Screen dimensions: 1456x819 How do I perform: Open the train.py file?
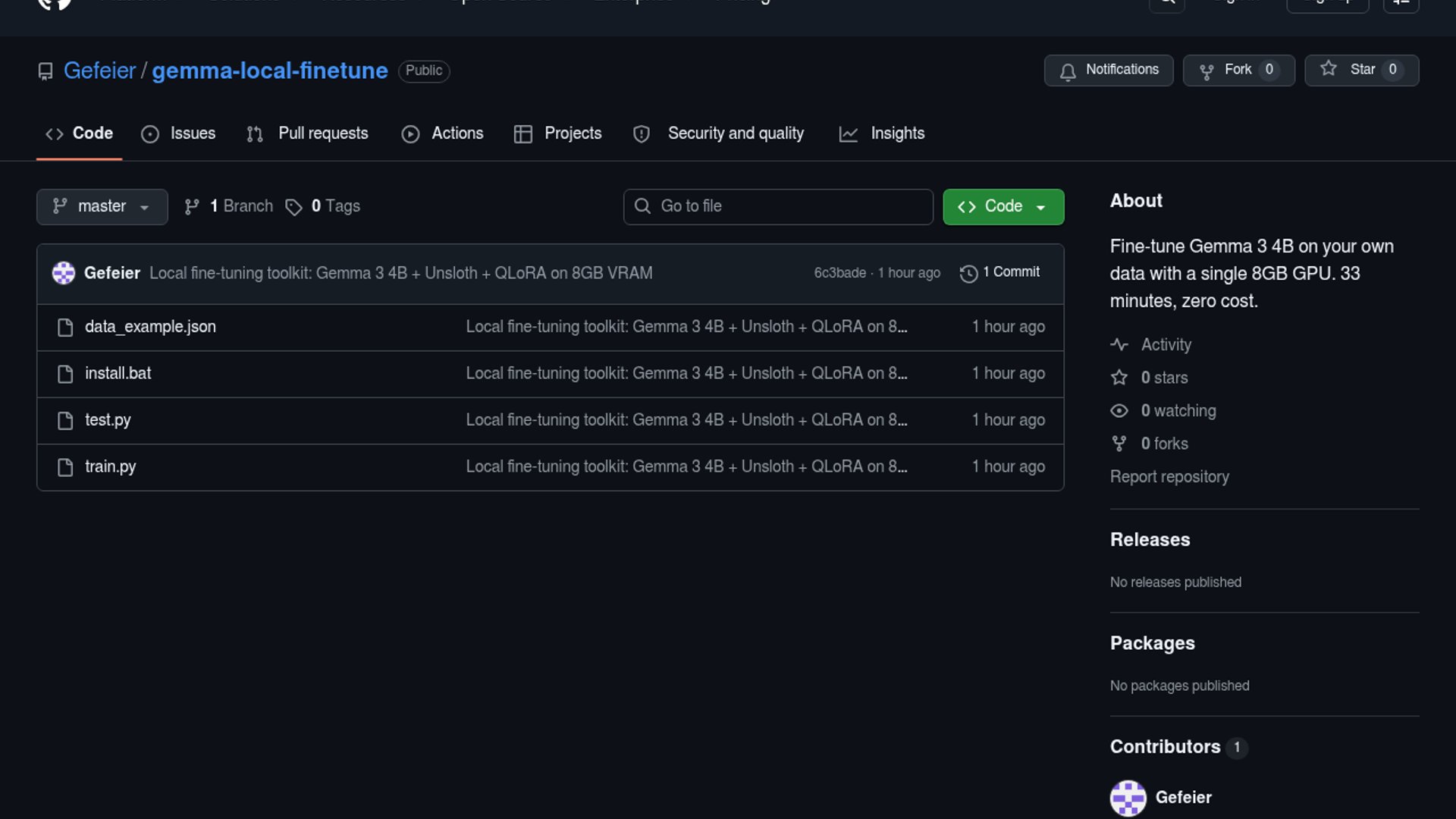pos(111,467)
